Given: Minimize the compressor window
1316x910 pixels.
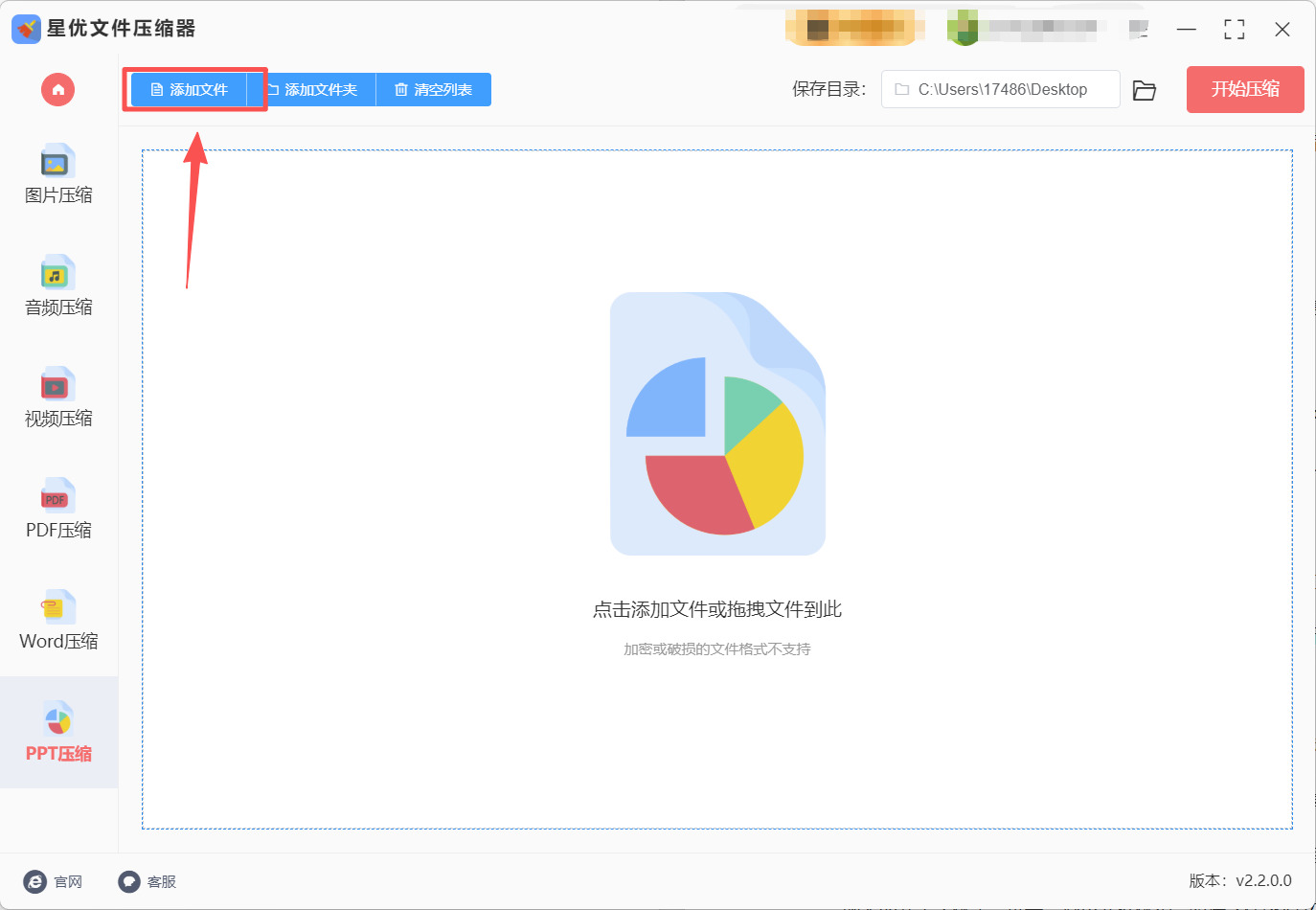Looking at the screenshot, I should [1187, 30].
